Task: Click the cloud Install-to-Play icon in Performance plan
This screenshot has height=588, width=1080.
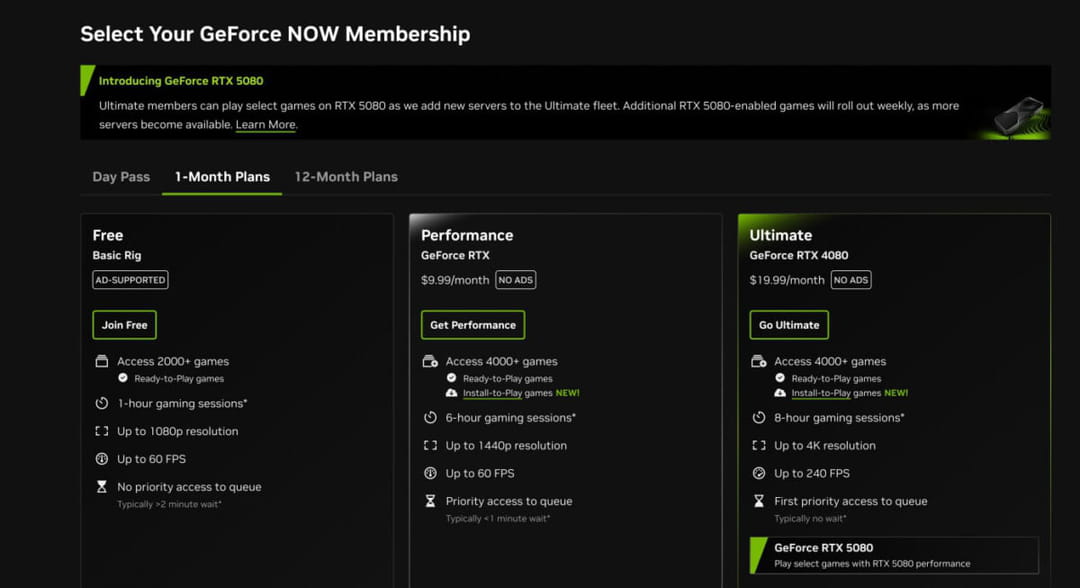Action: coord(452,393)
